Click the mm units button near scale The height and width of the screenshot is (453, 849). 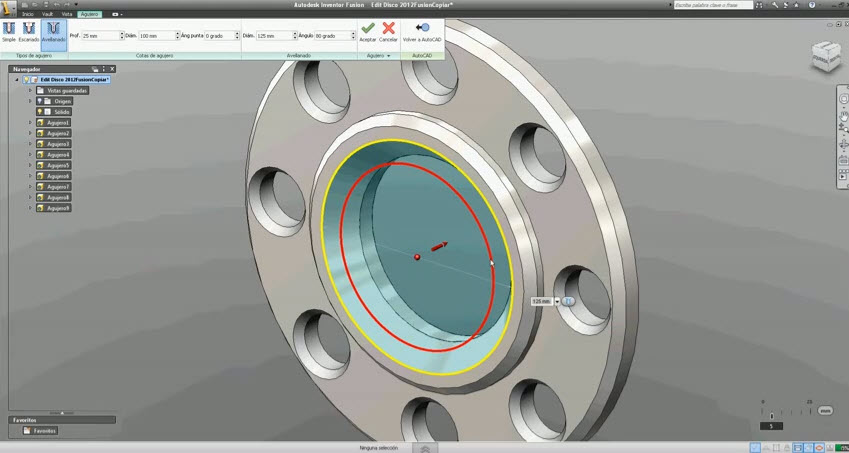point(826,411)
